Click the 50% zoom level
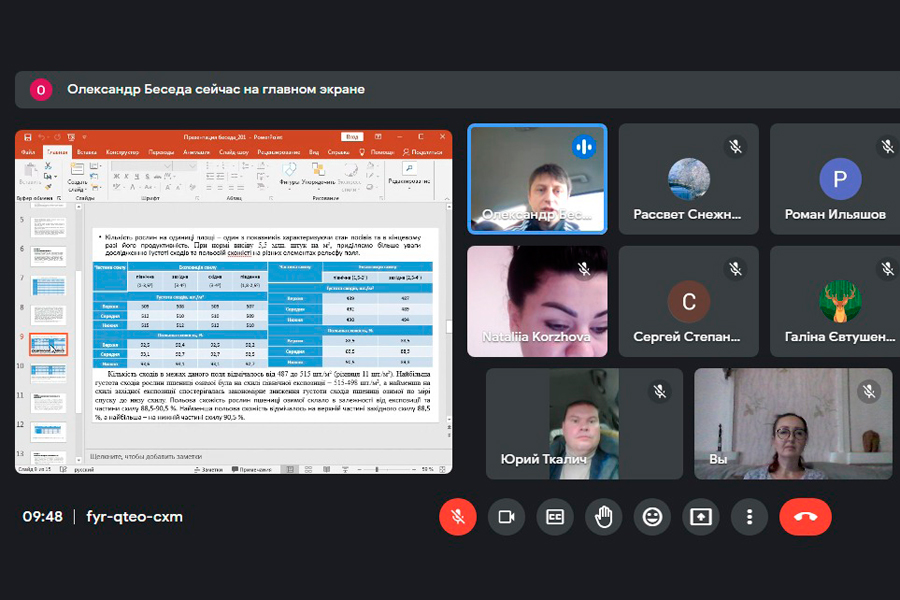Image resolution: width=900 pixels, height=600 pixels. [427, 469]
